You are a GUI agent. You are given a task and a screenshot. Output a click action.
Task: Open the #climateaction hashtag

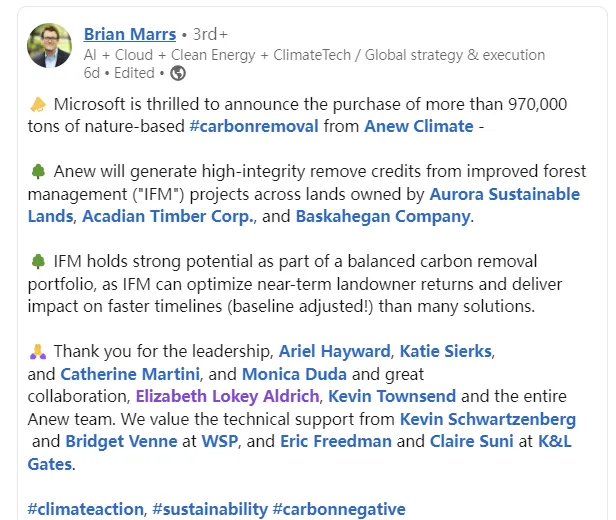tap(85, 509)
